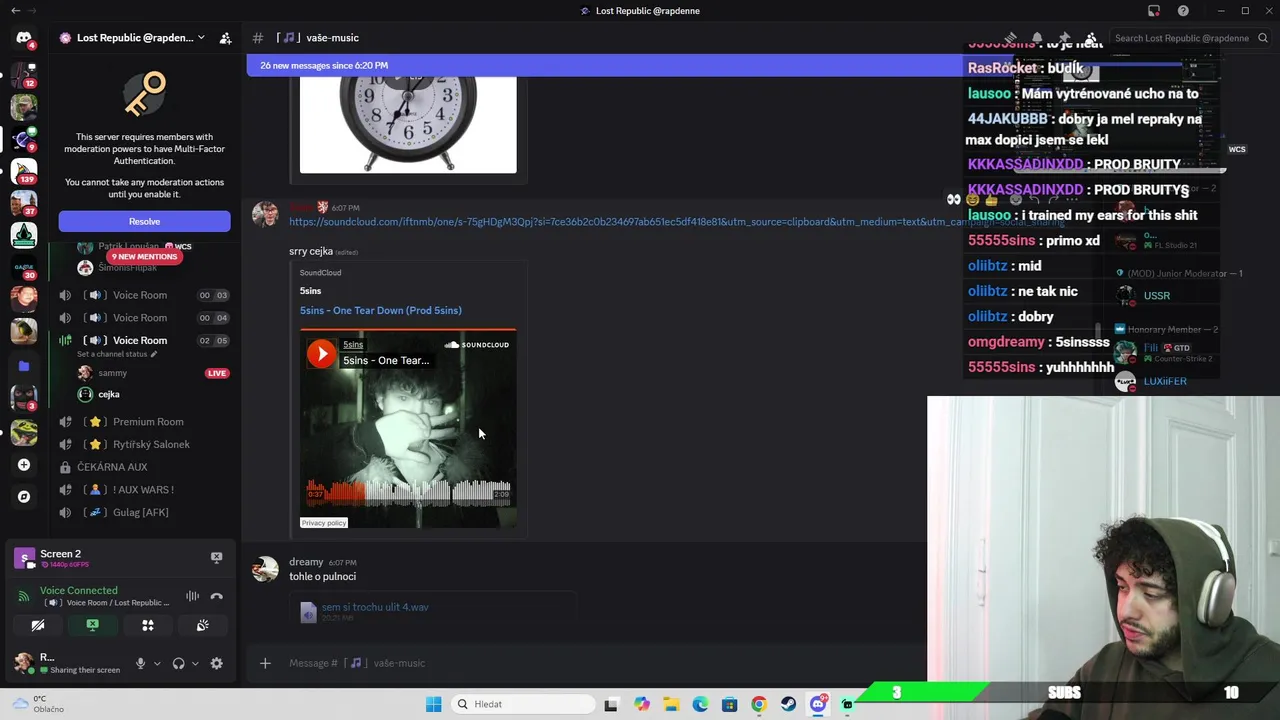The width and height of the screenshot is (1280, 720).
Task: Focus message input for vaše-music
Action: tap(600, 663)
